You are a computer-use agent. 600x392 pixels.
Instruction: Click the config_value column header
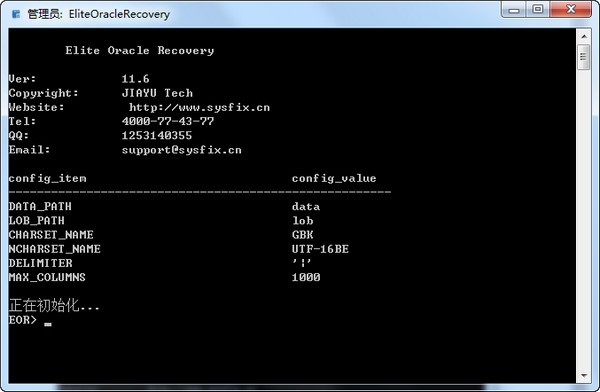click(334, 178)
